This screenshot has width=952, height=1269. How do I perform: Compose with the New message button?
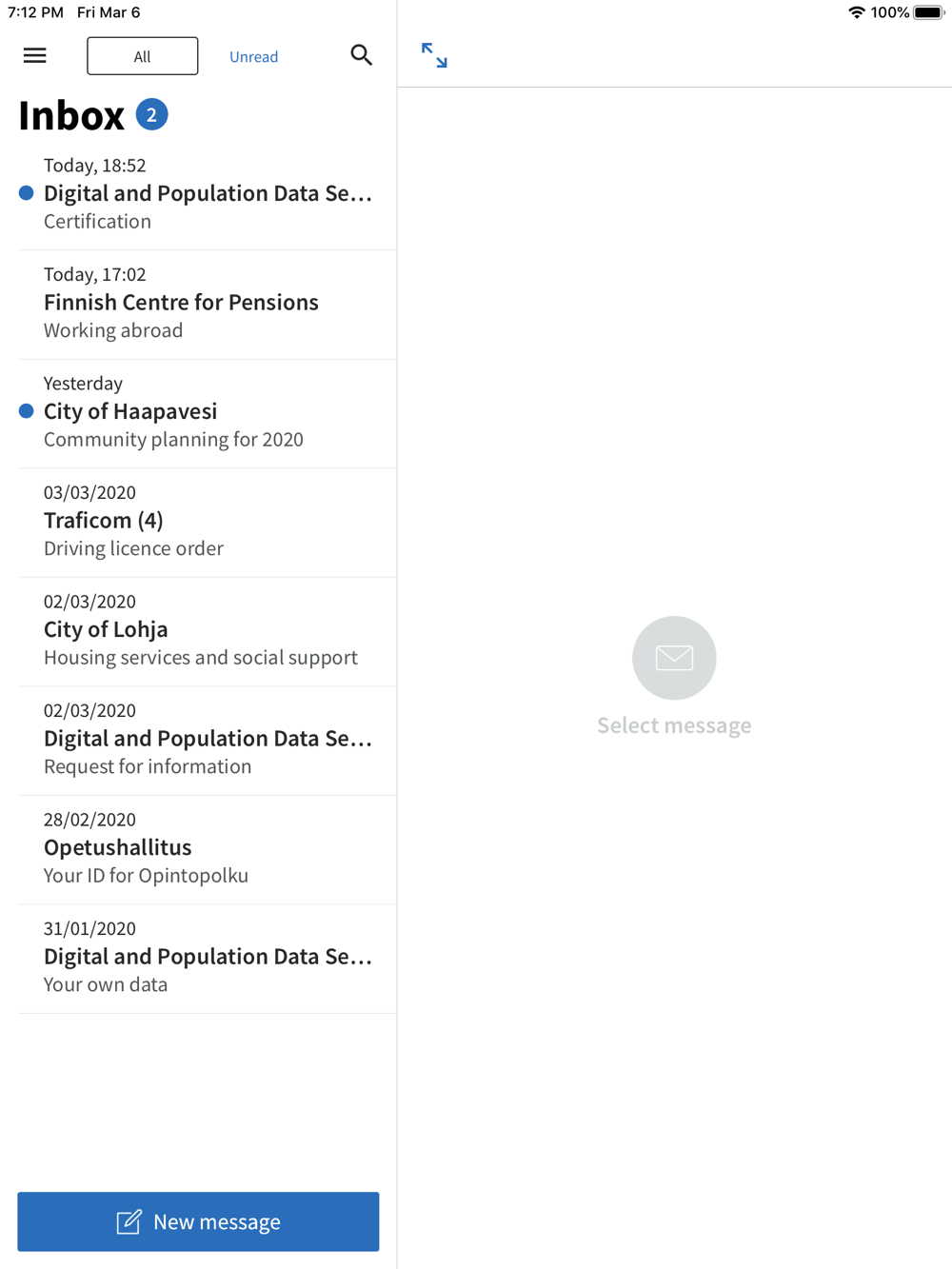tap(198, 1221)
